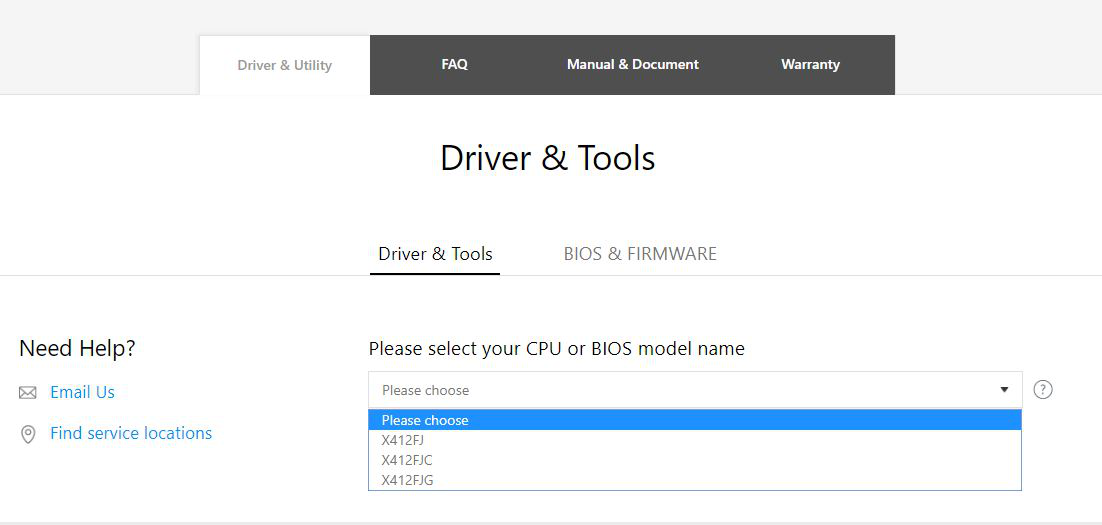
Task: Open the Manual & Document tab
Action: pos(632,65)
